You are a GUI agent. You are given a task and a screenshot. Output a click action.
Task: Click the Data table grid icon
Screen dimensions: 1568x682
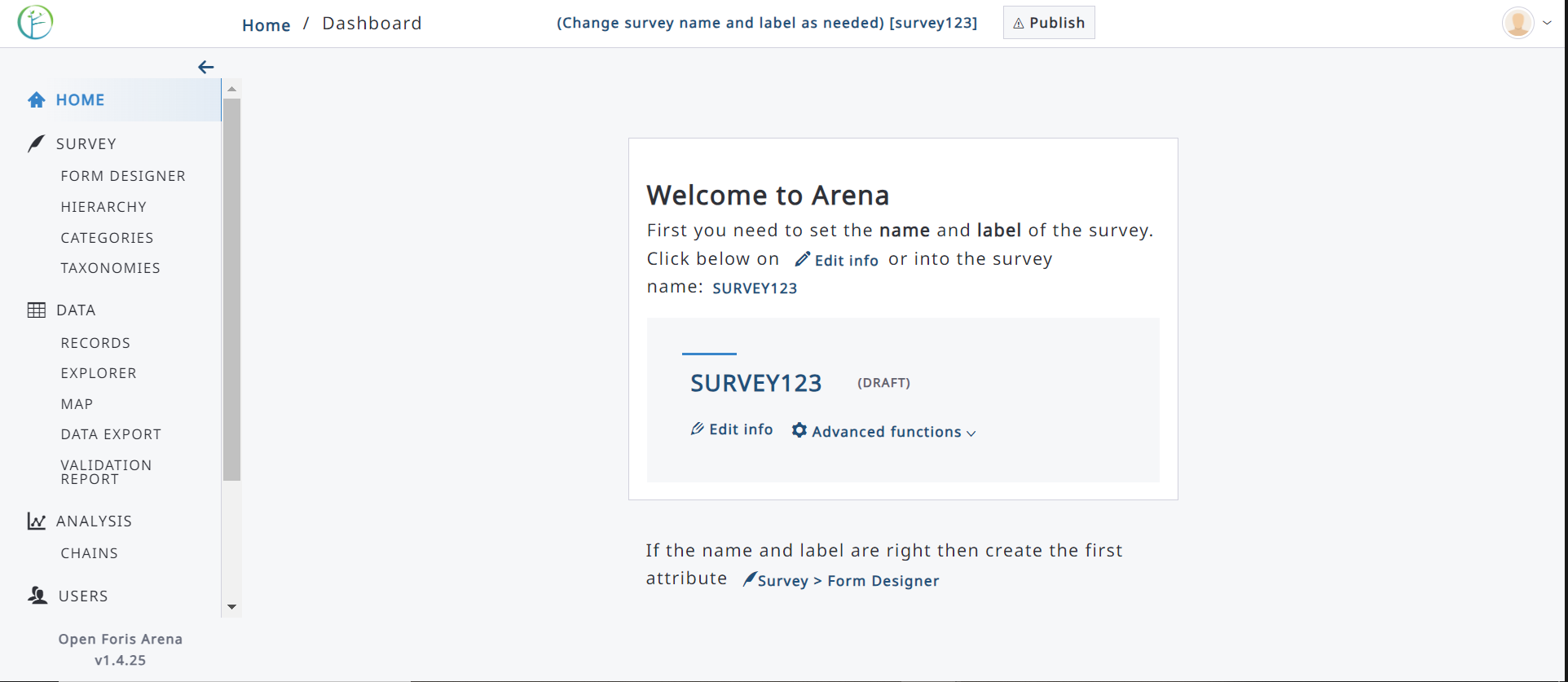[37, 310]
